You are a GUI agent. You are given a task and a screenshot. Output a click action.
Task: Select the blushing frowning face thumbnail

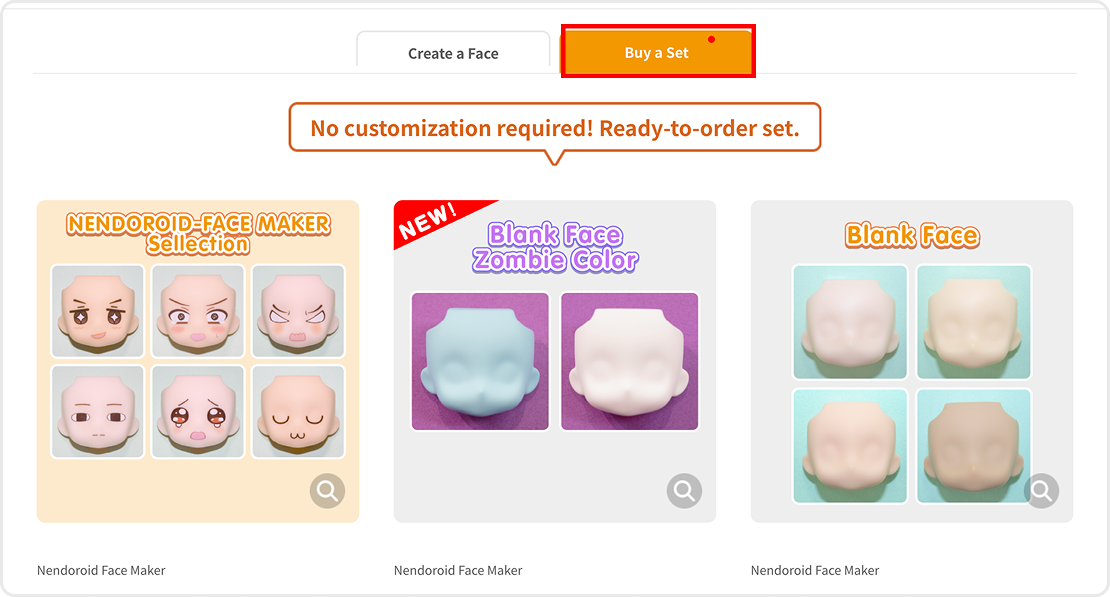pos(198,311)
